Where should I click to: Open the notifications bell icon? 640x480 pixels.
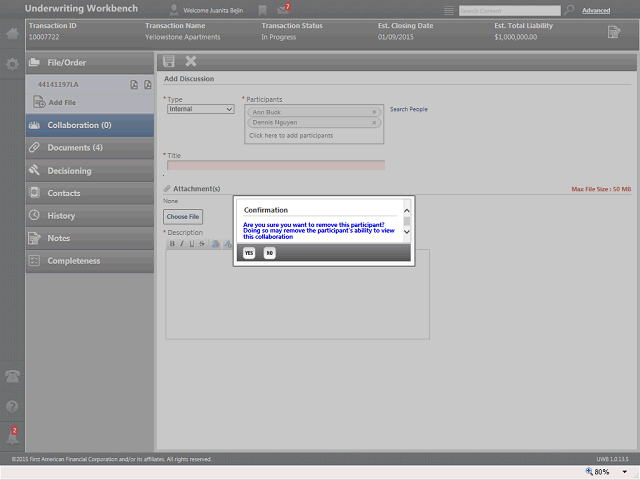click(13, 437)
